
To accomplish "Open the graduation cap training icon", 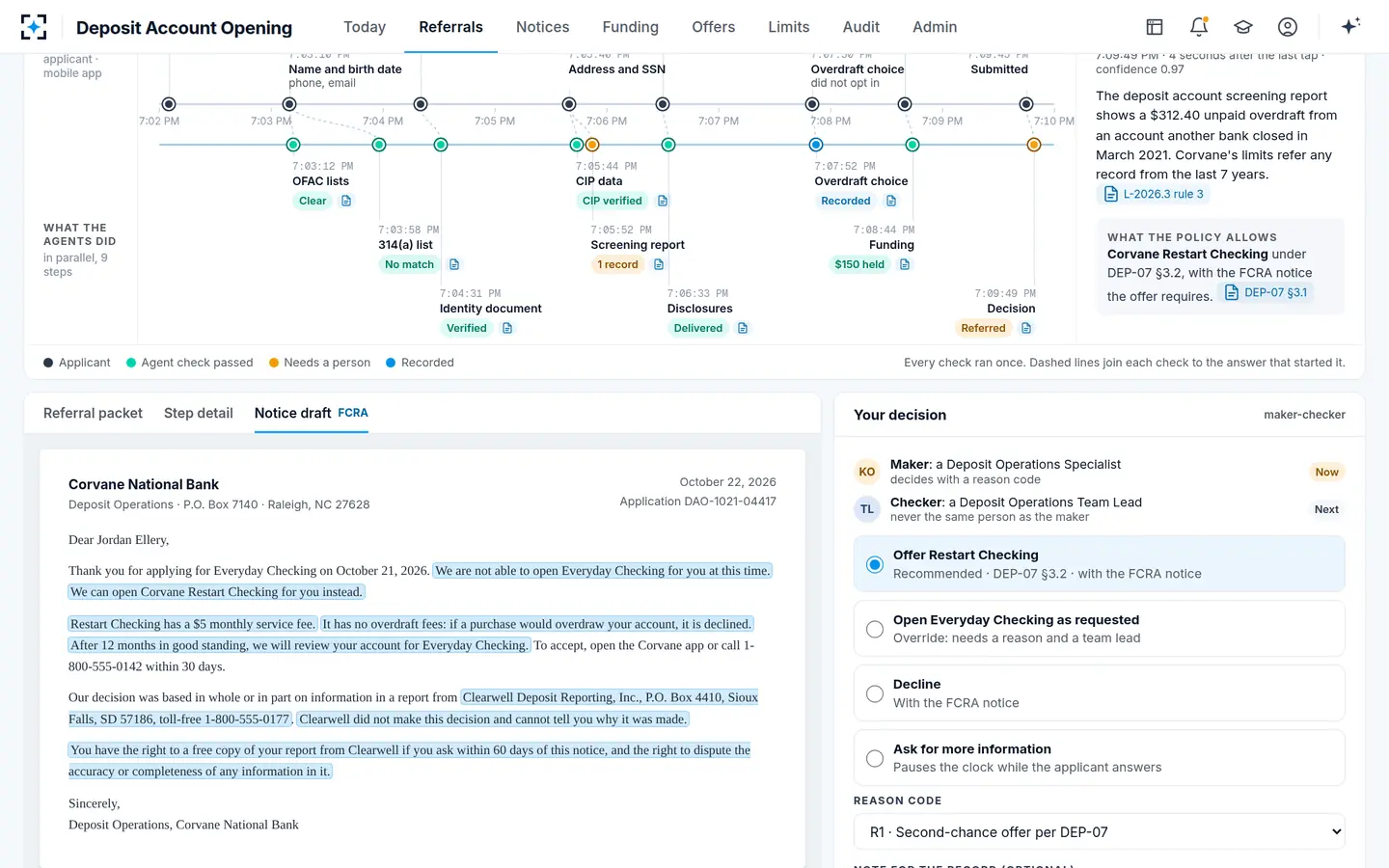I will tap(1243, 27).
